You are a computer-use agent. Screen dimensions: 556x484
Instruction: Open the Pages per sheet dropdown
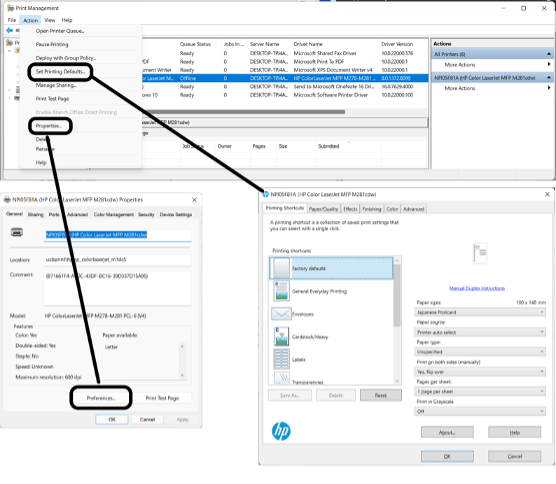point(480,391)
